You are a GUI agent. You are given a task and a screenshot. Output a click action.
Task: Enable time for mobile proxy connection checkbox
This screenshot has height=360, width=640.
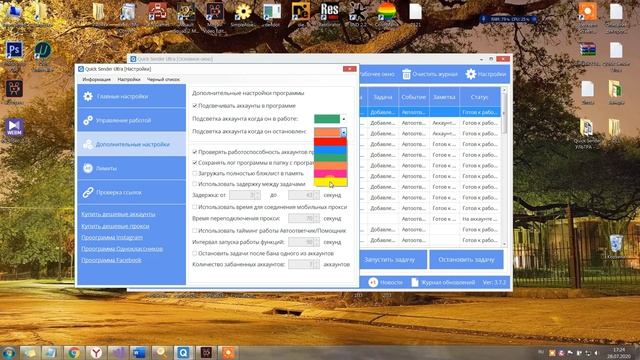tap(195, 207)
